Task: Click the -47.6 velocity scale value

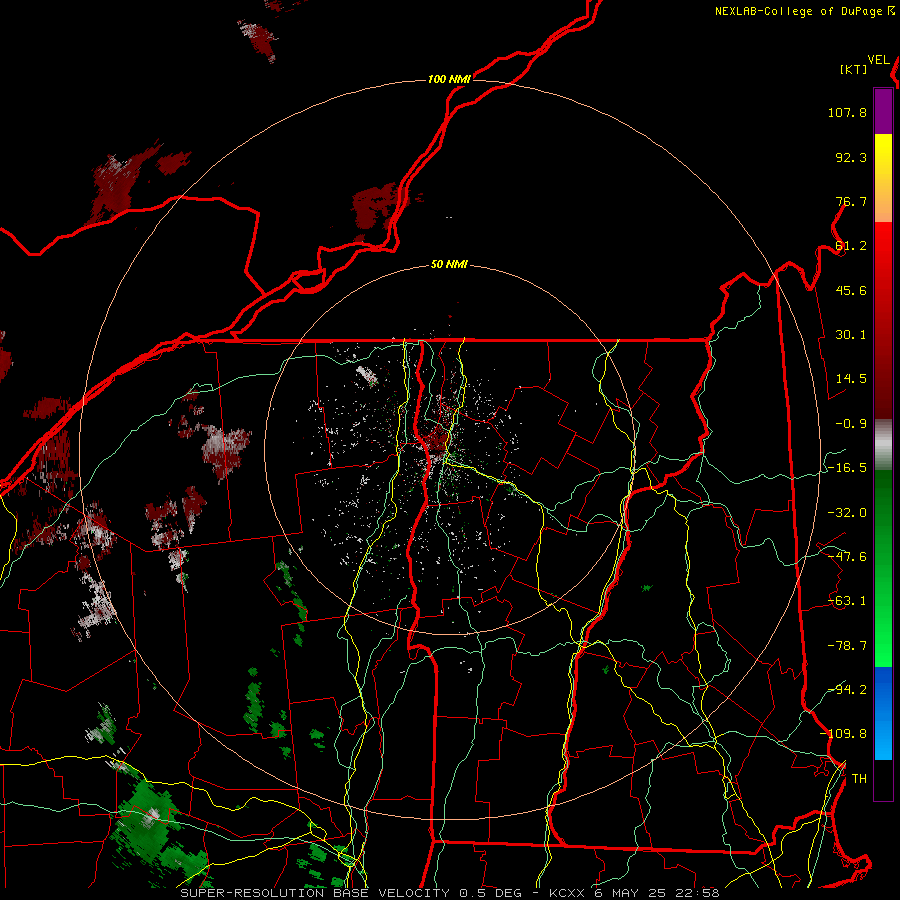Action: pos(847,557)
